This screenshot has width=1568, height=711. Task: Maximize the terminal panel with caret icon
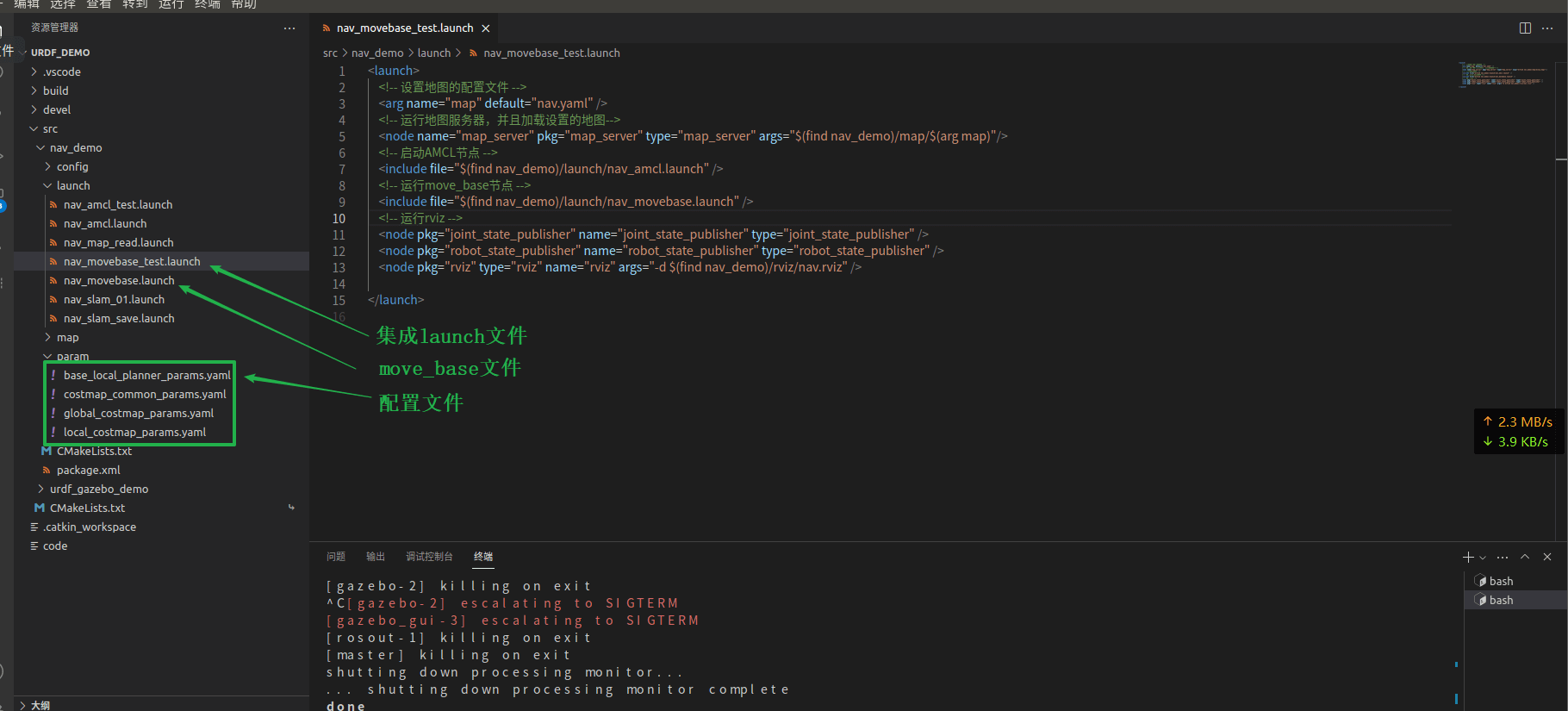1525,557
